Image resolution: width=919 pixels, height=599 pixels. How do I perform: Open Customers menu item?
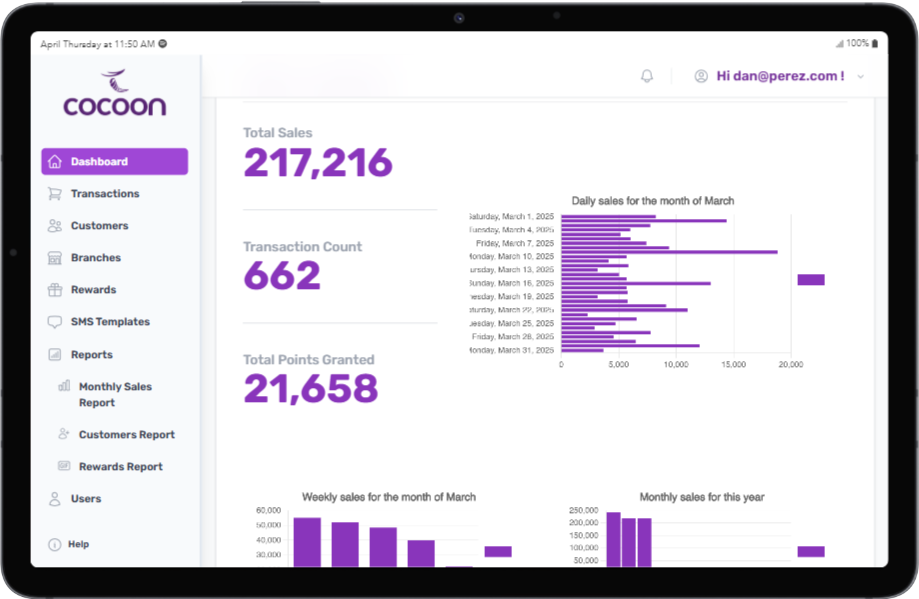pos(100,226)
